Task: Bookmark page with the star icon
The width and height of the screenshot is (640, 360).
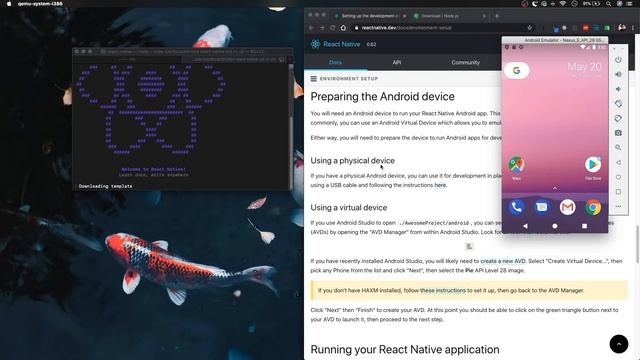Action: click(x=530, y=28)
